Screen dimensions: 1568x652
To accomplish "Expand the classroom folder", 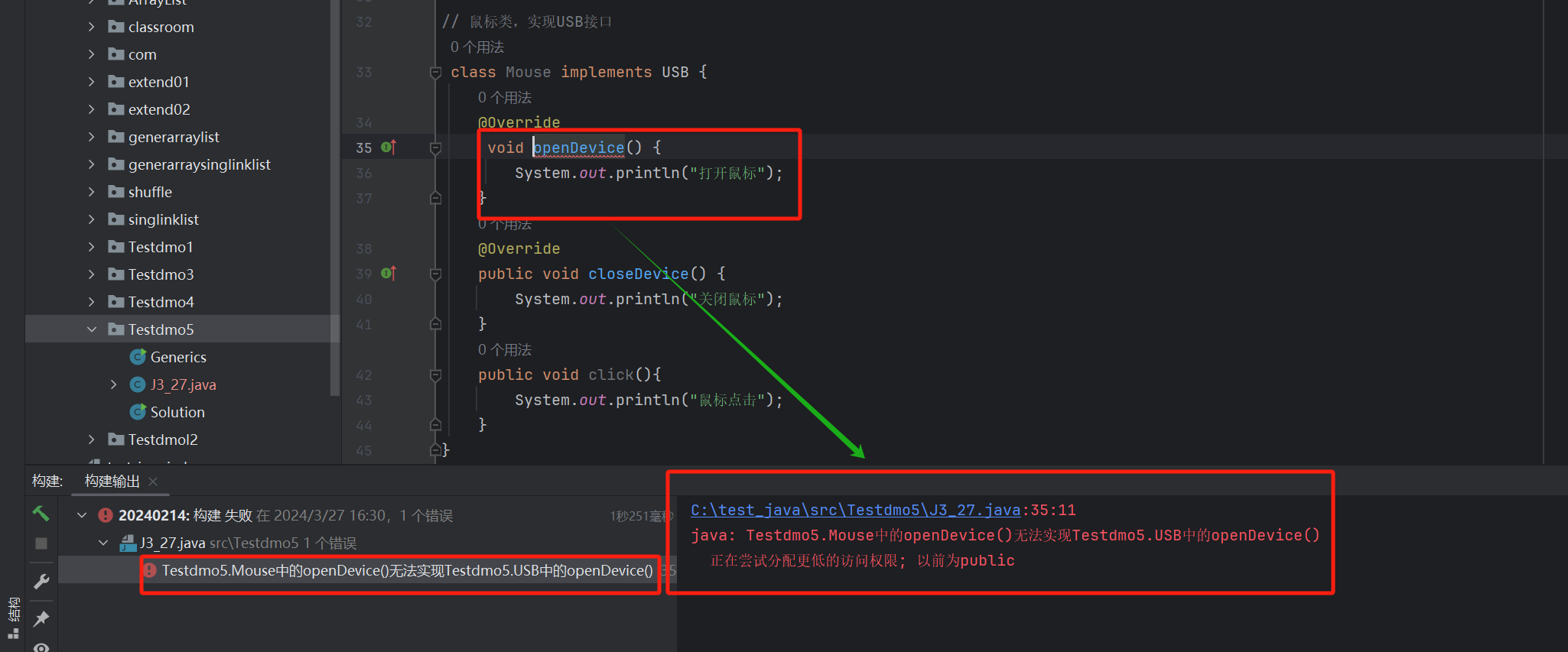I will click(92, 27).
